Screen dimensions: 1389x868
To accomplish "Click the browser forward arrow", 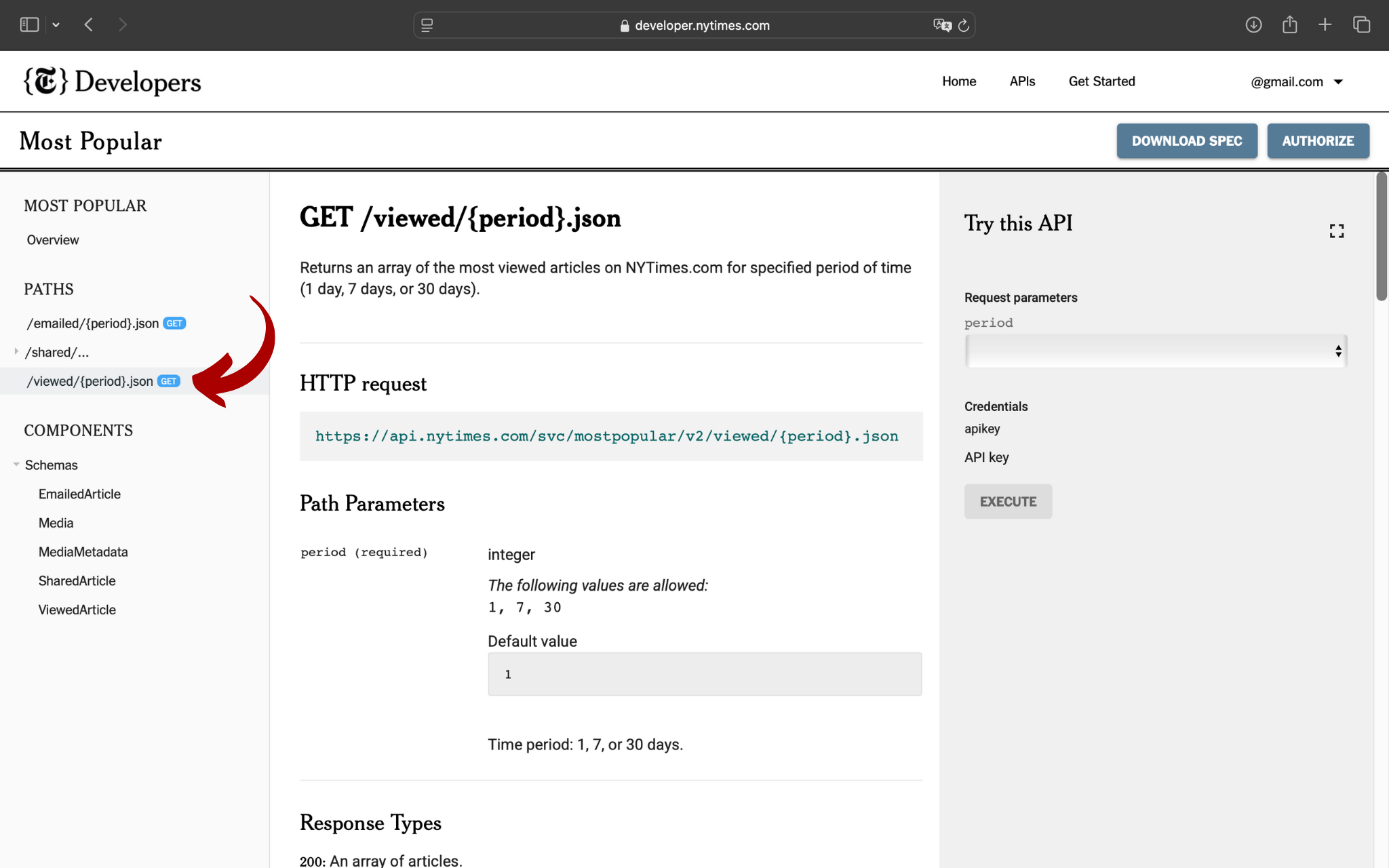I will click(x=122, y=25).
